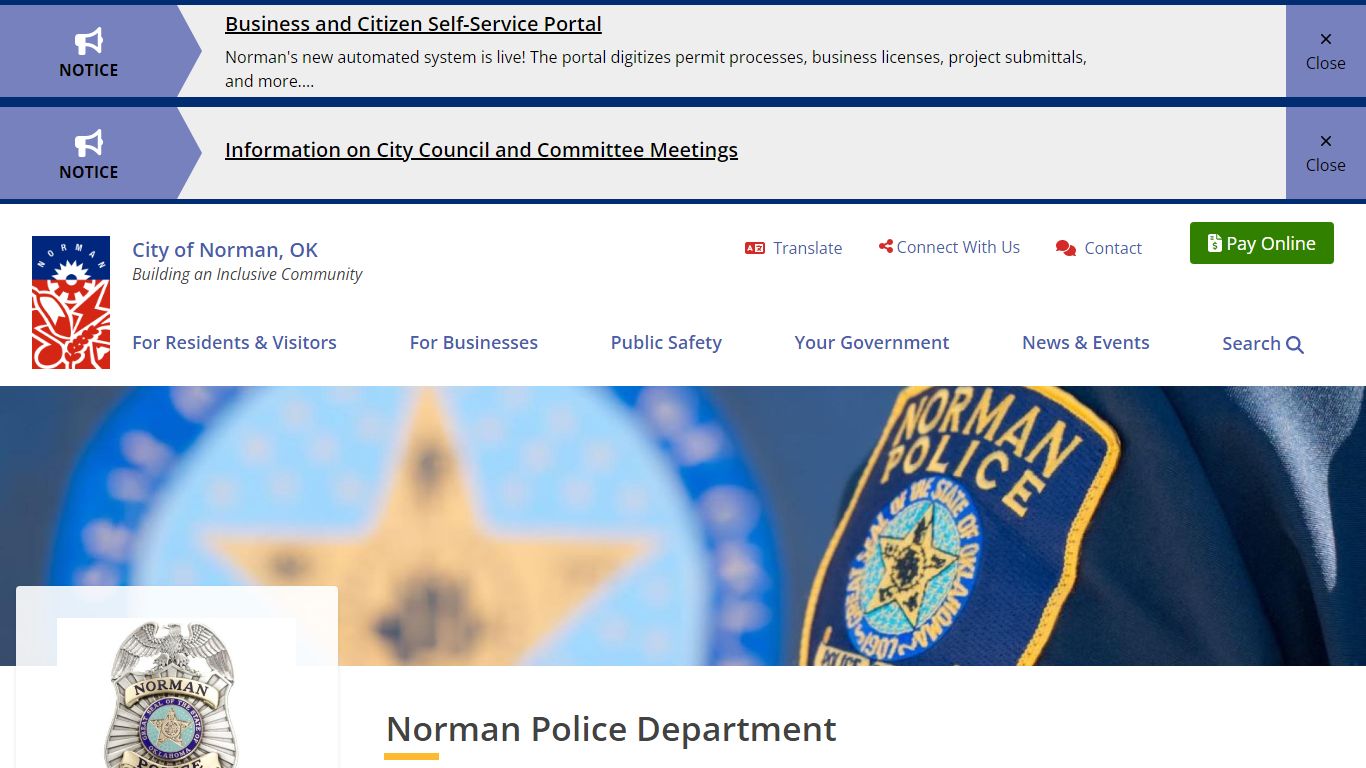Screen dimensions: 1366x768
Task: Click the Search menu label
Action: click(1251, 343)
